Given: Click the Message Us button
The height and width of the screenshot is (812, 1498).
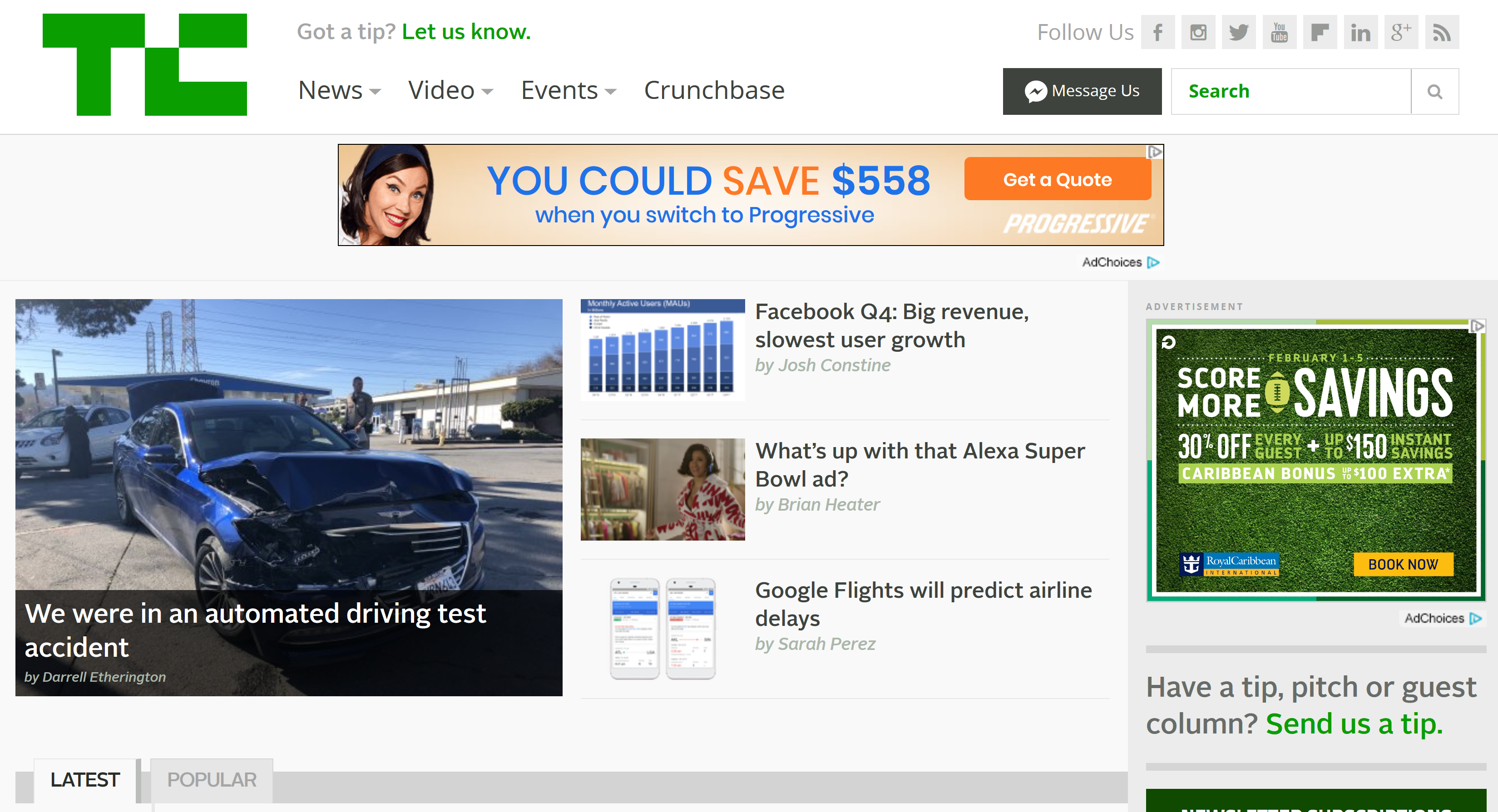Looking at the screenshot, I should [1082, 91].
